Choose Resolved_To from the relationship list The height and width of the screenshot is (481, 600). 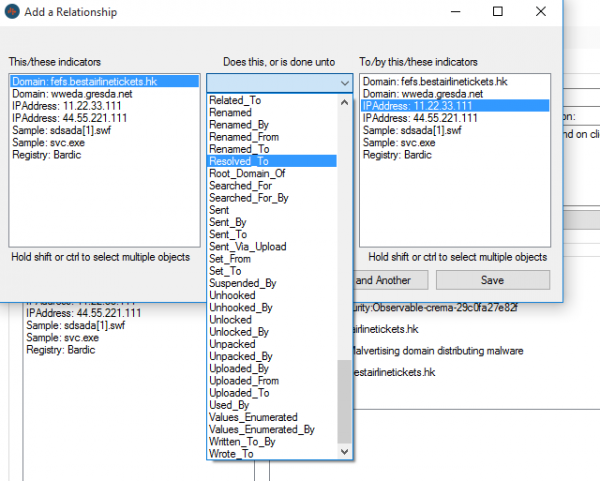[x=272, y=161]
